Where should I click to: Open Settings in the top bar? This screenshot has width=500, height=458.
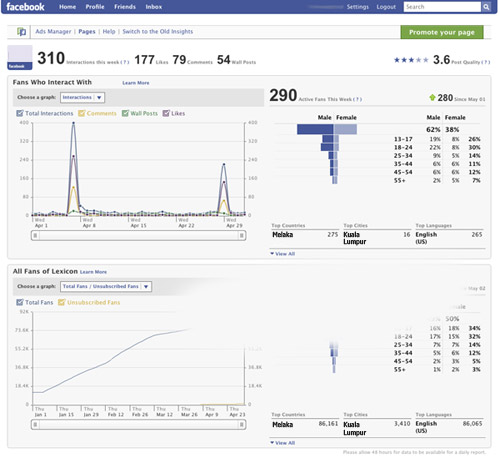(x=358, y=7)
